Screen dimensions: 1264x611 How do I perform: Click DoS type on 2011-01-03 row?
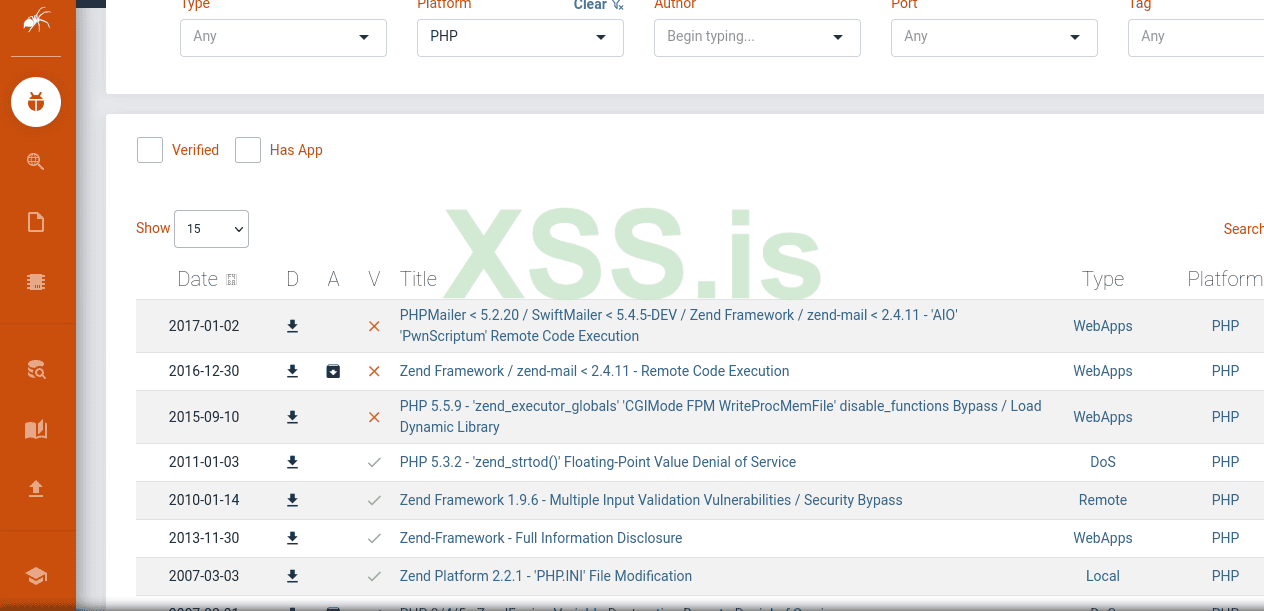pyautogui.click(x=1103, y=462)
